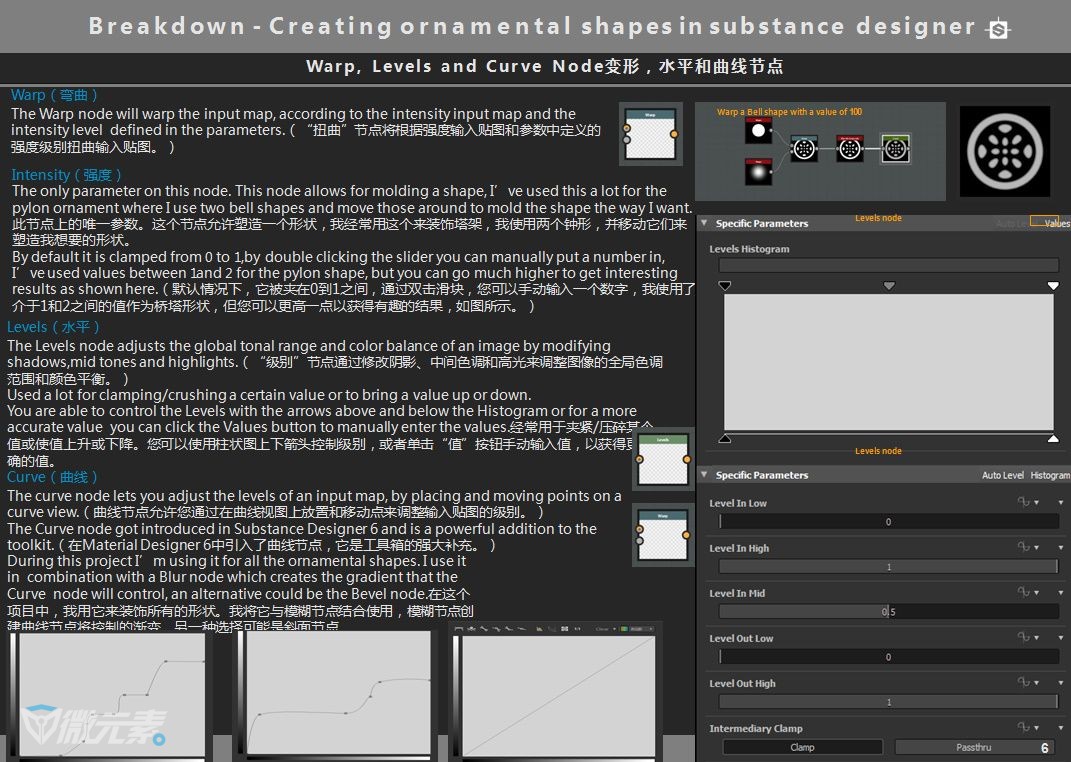Click the dark bar under Levels Histogram label
Viewport: 1071px width, 762px height.
pos(889,266)
